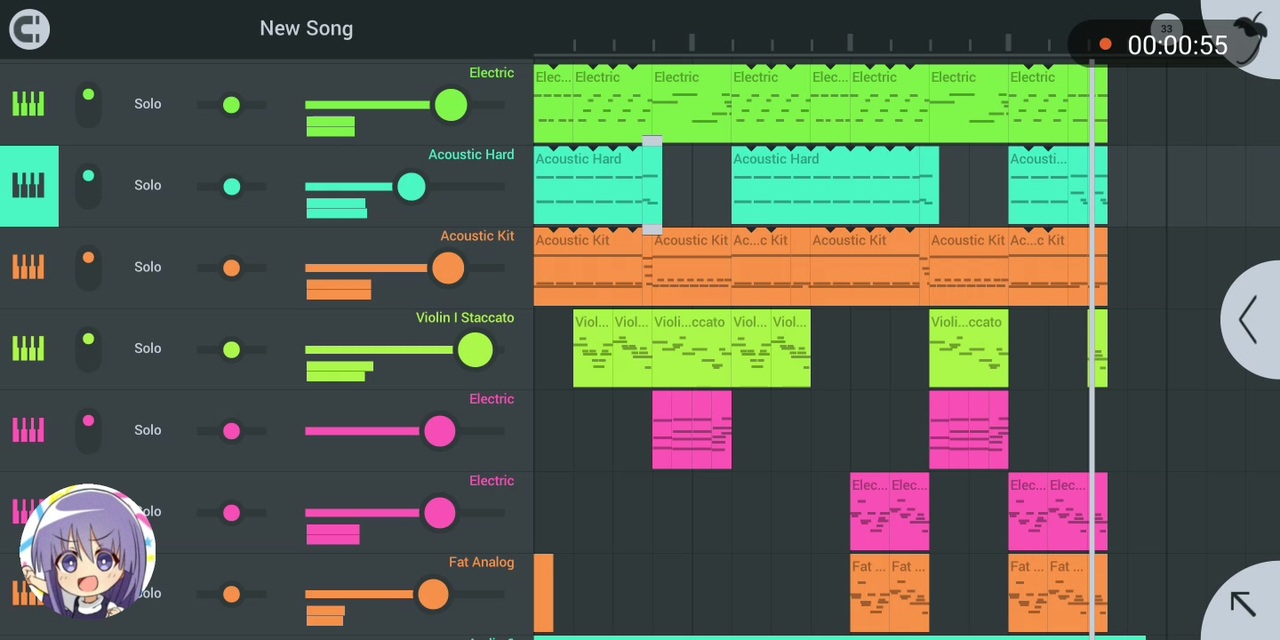This screenshot has height=640, width=1280.
Task: Mute the green Electric track
Action: click(88, 104)
